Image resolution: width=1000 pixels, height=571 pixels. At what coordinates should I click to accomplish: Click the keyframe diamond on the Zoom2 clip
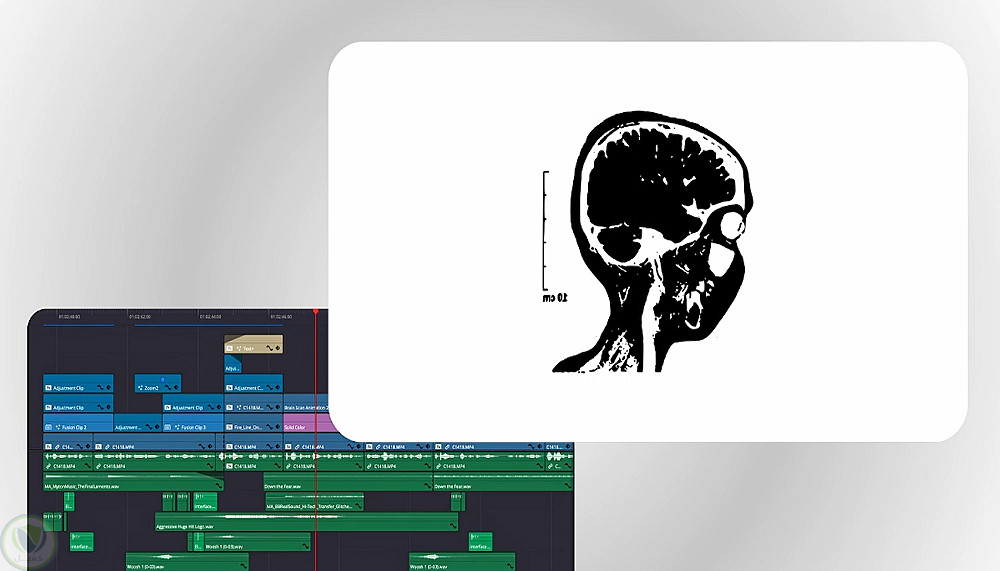[176, 388]
